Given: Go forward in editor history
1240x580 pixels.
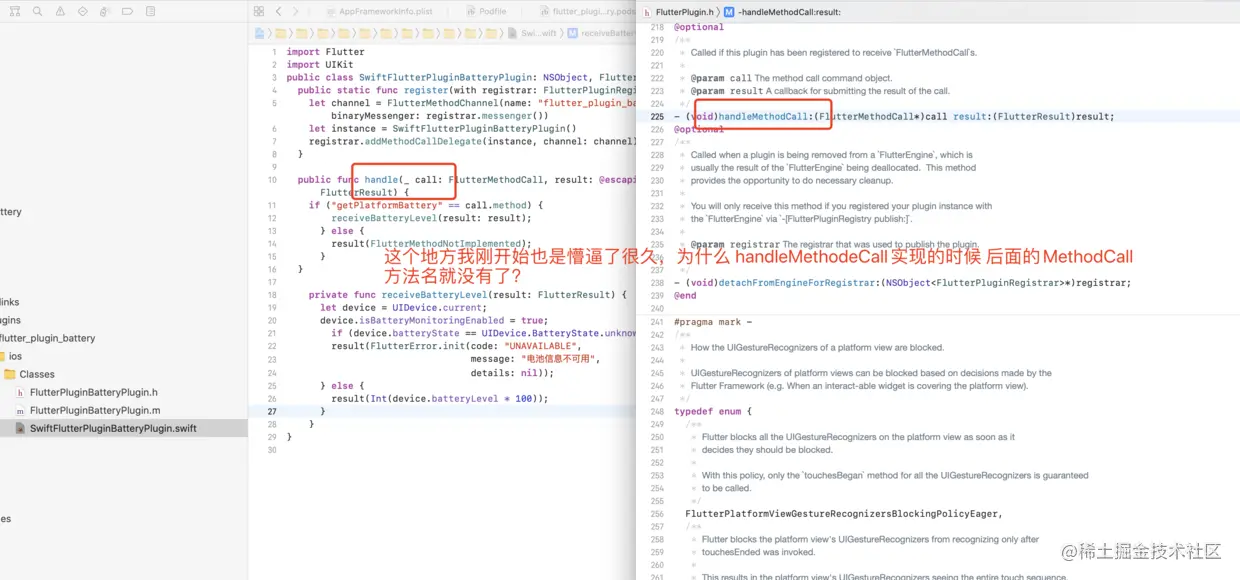Looking at the screenshot, I should pyautogui.click(x=295, y=11).
